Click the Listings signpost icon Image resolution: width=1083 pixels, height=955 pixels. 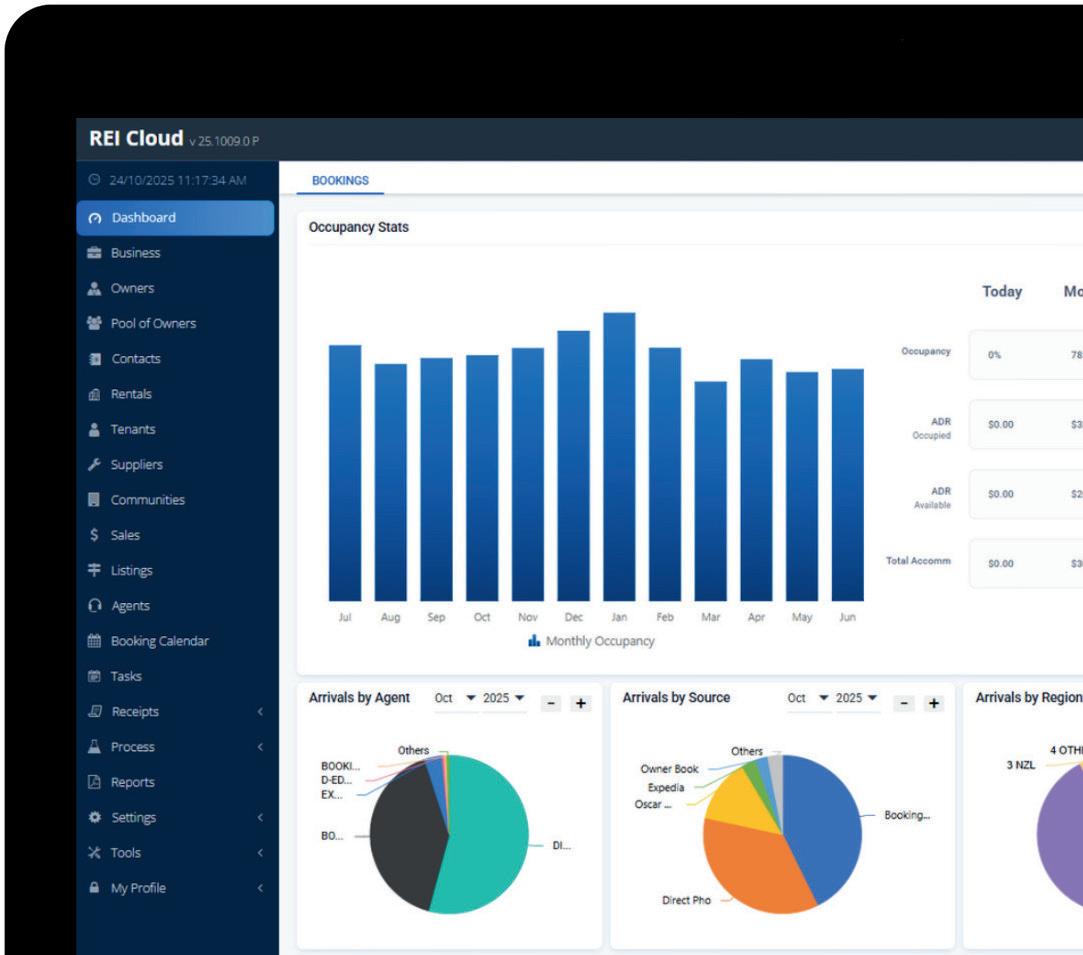[x=94, y=570]
